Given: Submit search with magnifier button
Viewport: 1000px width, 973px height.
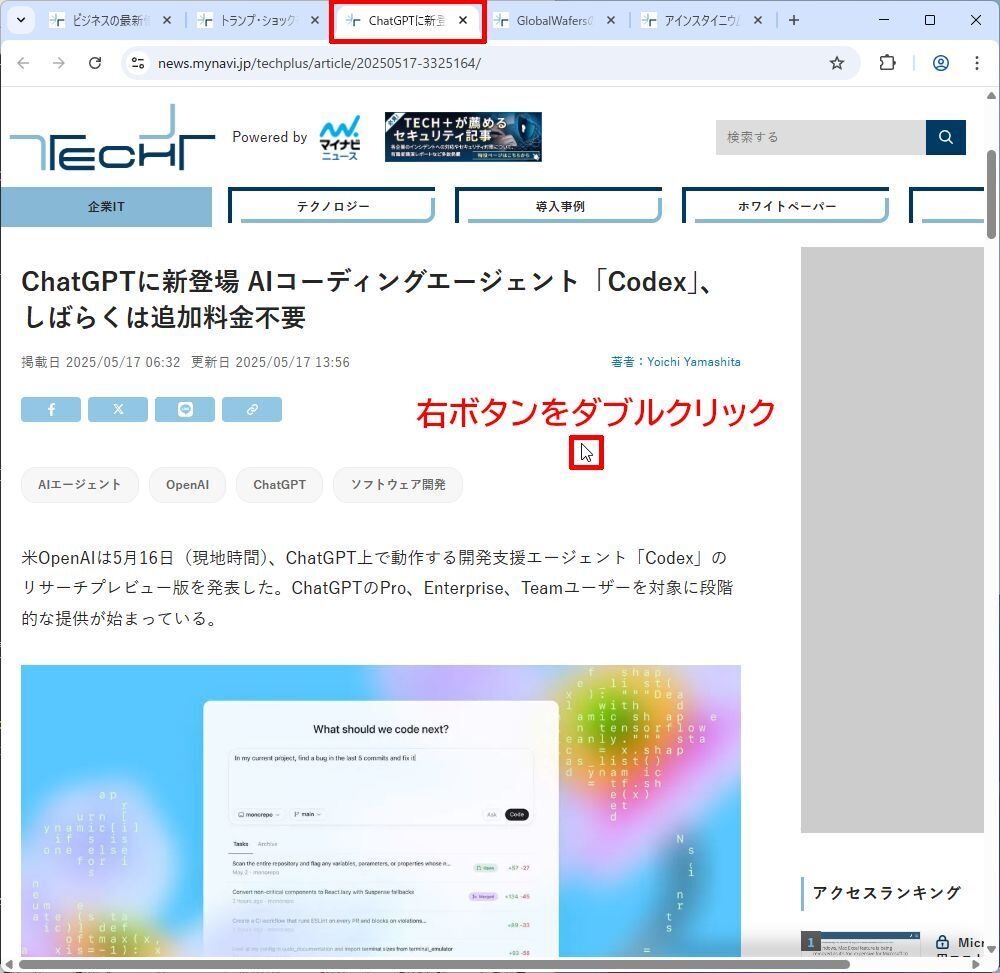Looking at the screenshot, I should pos(946,137).
